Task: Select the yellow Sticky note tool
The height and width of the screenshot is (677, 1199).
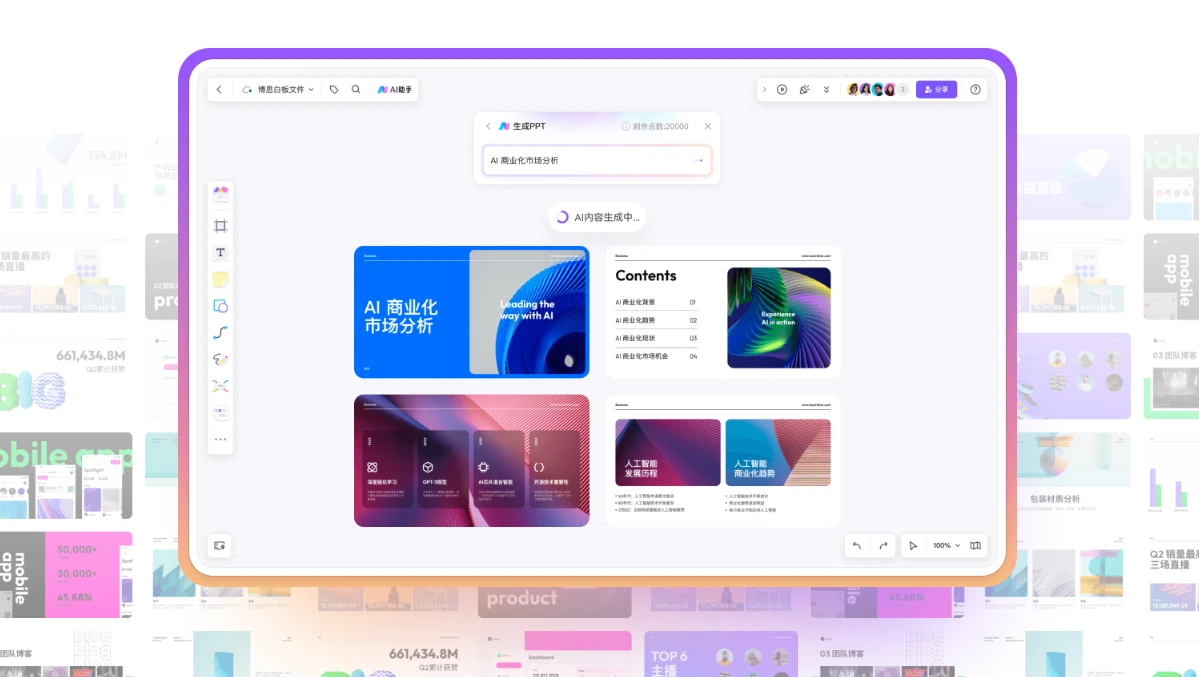Action: (220, 279)
